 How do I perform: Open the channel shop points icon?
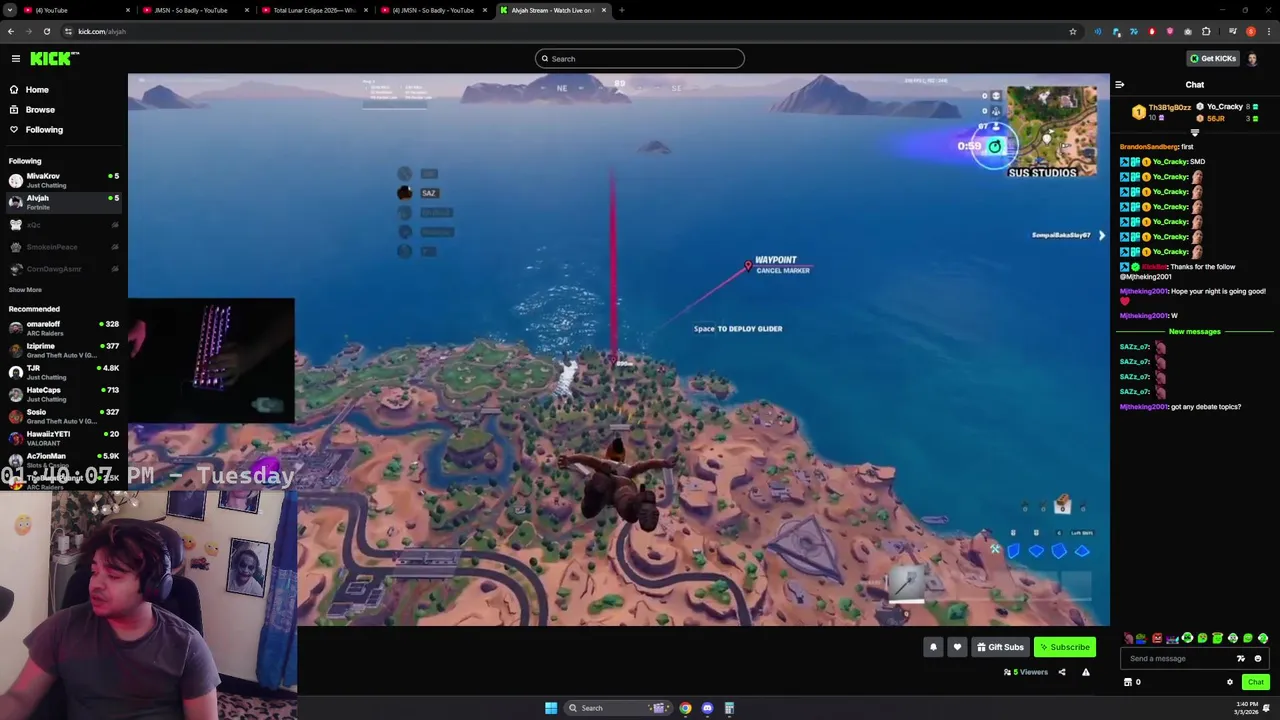click(1128, 682)
